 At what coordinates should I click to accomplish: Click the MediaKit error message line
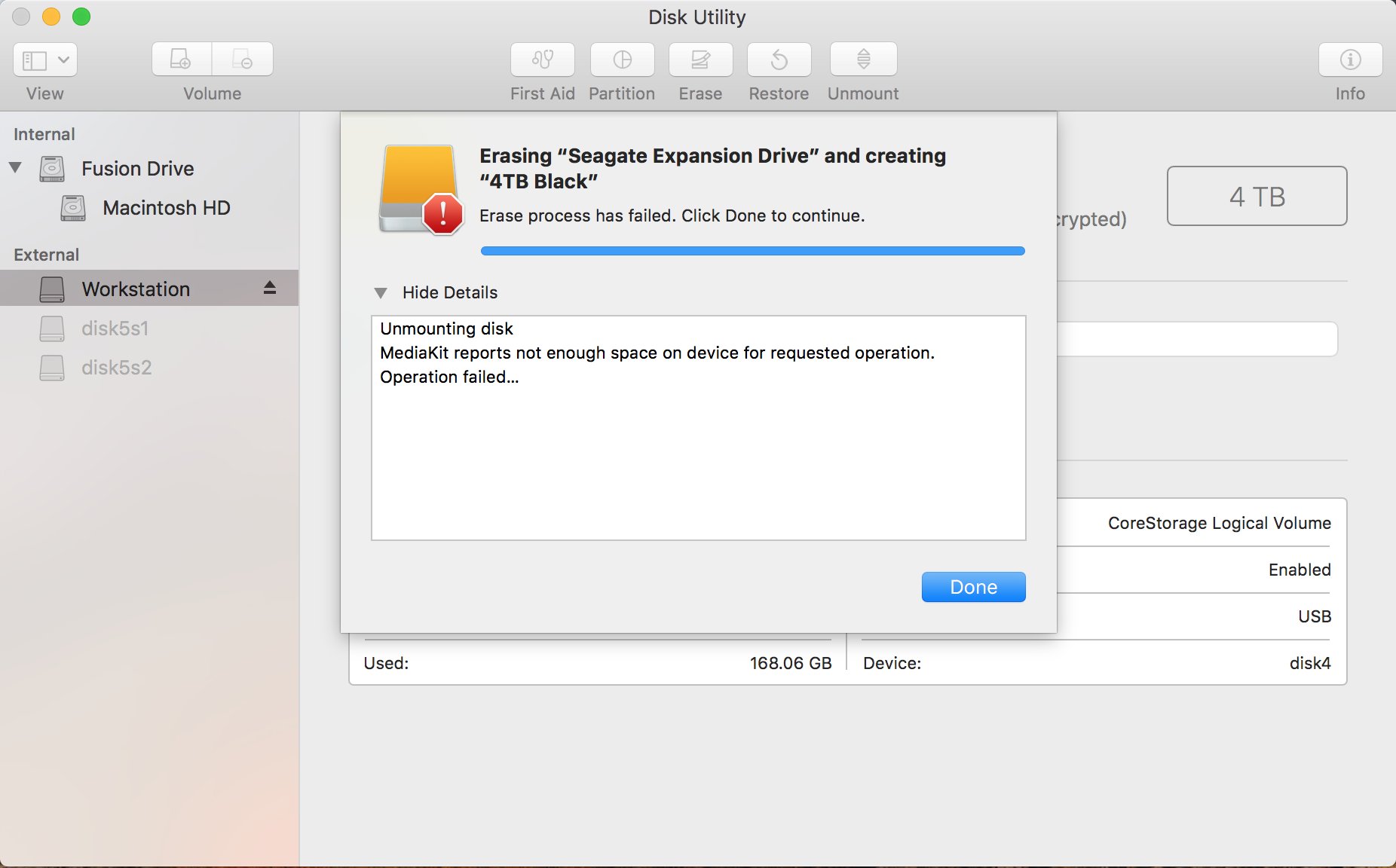coord(657,353)
